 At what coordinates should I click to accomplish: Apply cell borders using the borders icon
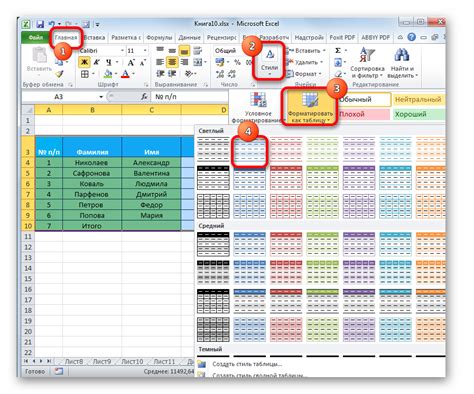click(85, 74)
